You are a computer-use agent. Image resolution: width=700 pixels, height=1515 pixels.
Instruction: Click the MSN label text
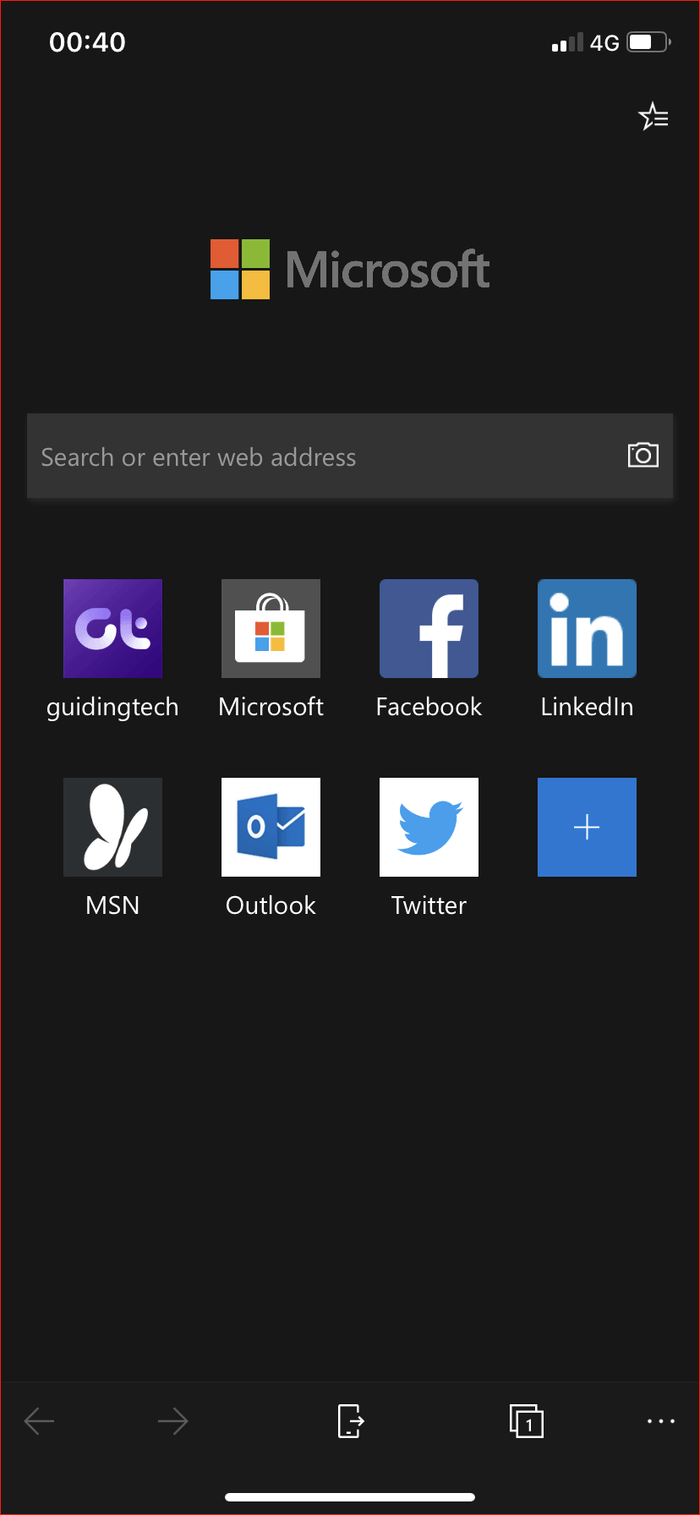pos(112,906)
